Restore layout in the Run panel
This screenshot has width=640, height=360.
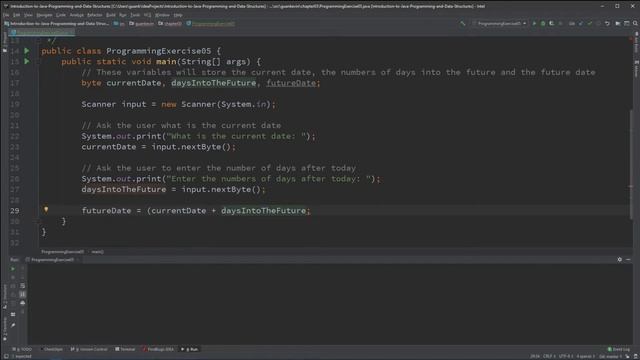point(13,314)
